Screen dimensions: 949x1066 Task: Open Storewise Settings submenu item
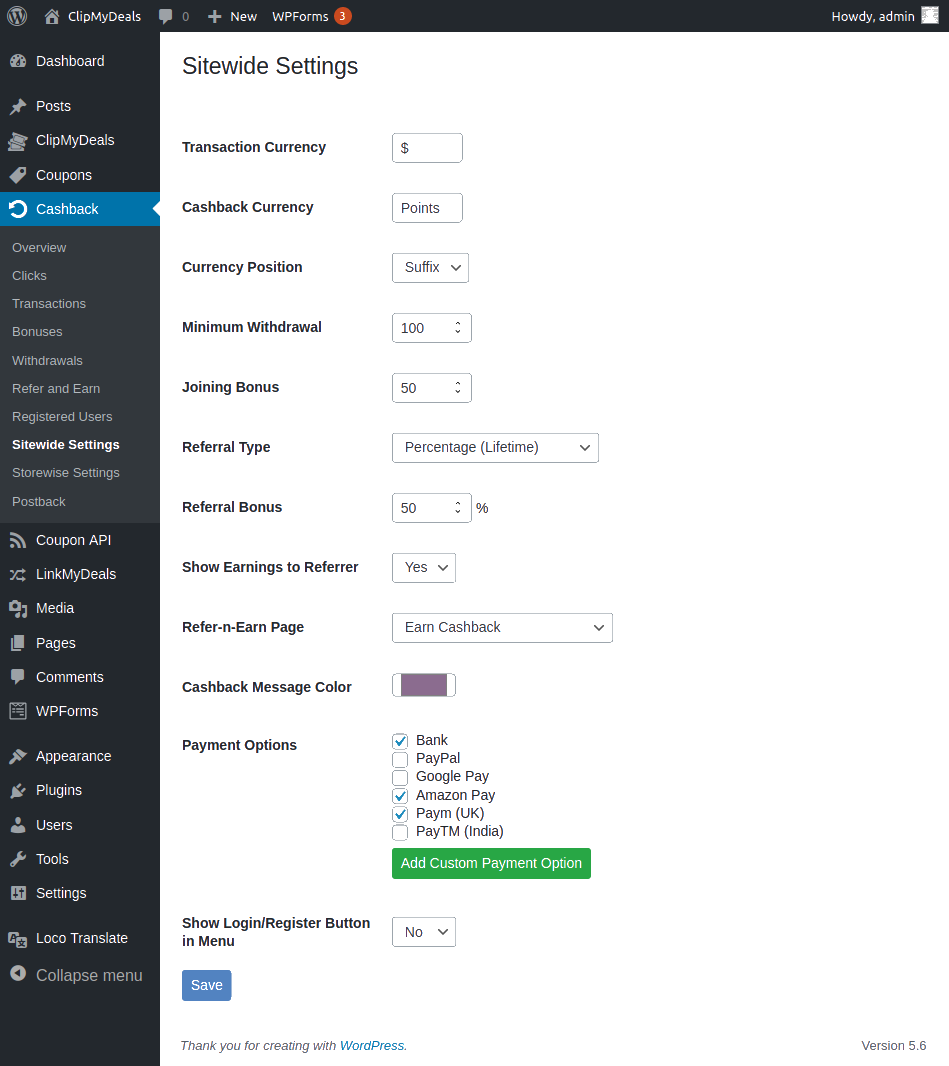pyautogui.click(x=66, y=472)
